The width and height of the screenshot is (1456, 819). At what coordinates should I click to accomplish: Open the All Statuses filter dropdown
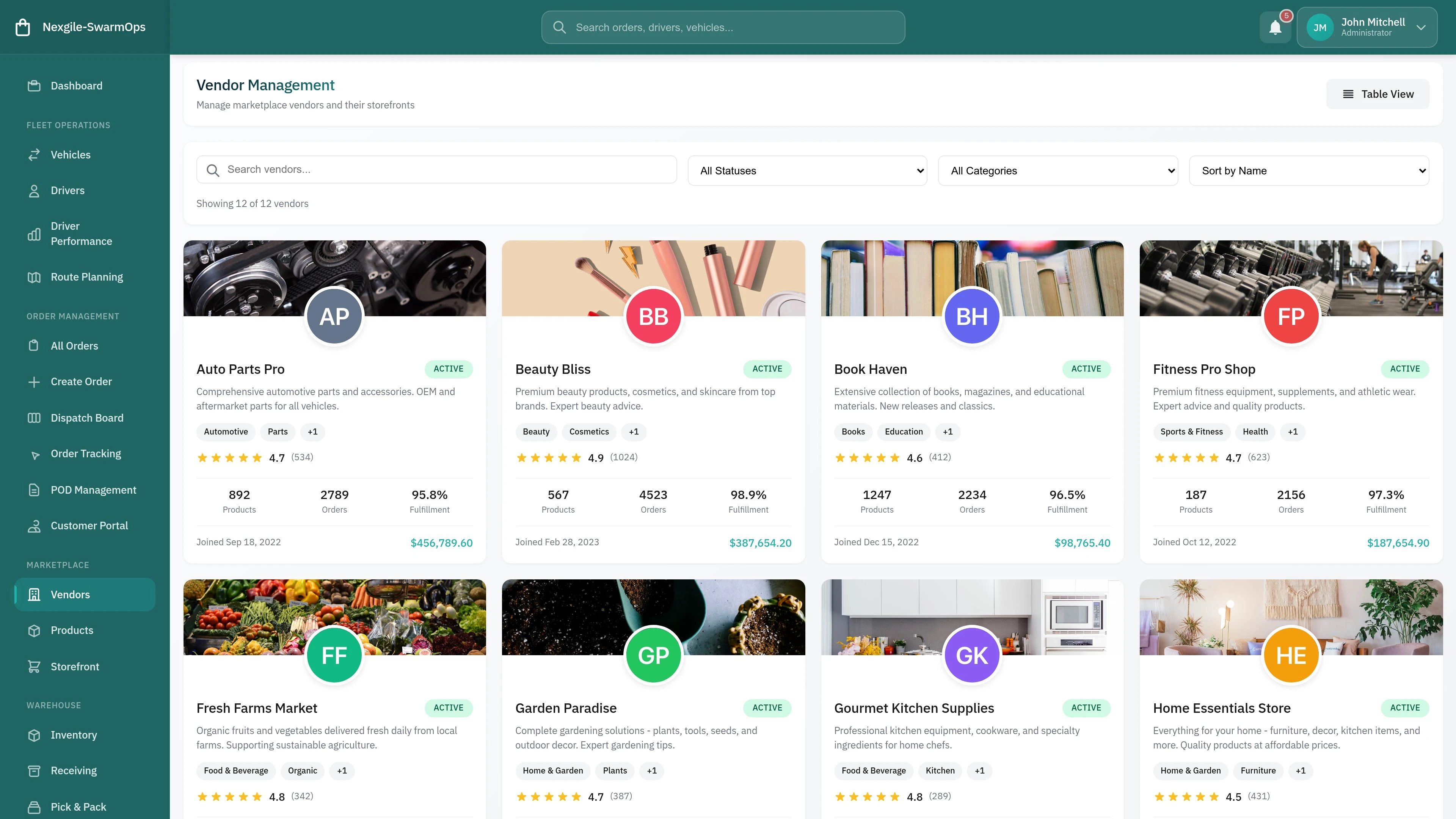(x=807, y=170)
